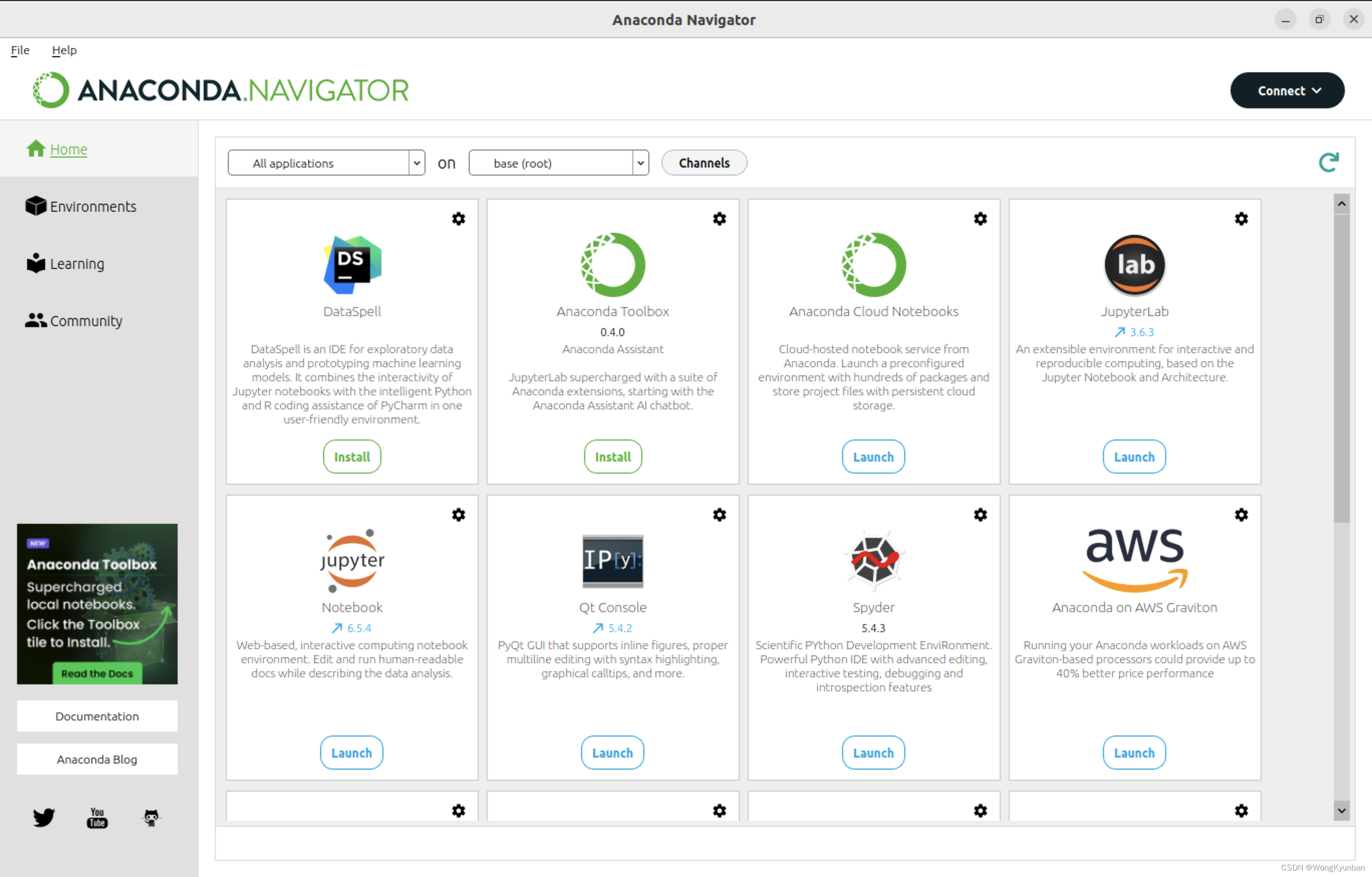
Task: Launch Jupyter Notebook
Action: (x=352, y=753)
